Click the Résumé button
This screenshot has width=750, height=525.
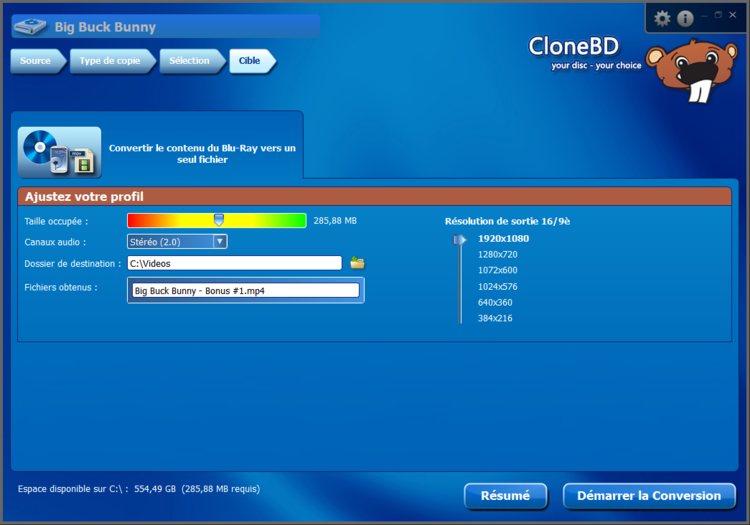pos(506,496)
